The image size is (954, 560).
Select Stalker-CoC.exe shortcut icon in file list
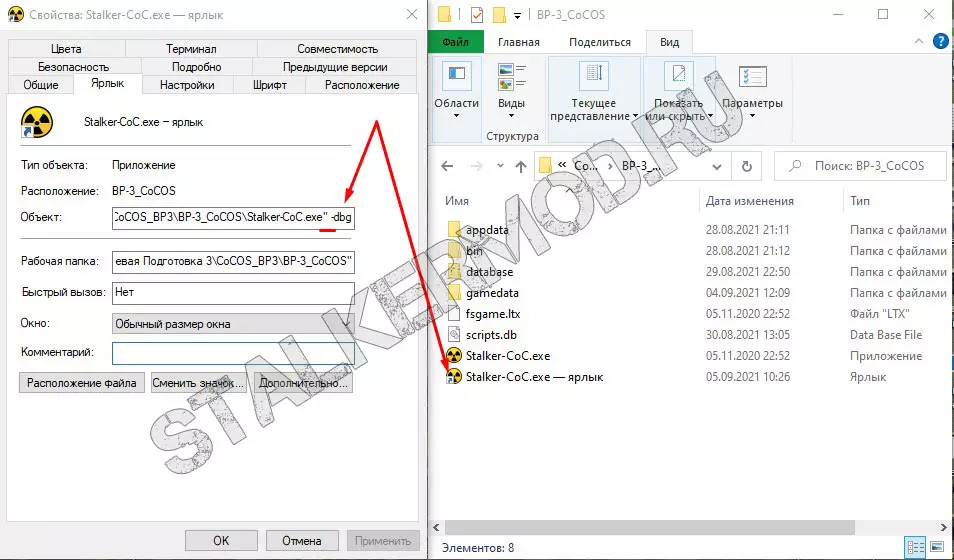pyautogui.click(x=454, y=377)
